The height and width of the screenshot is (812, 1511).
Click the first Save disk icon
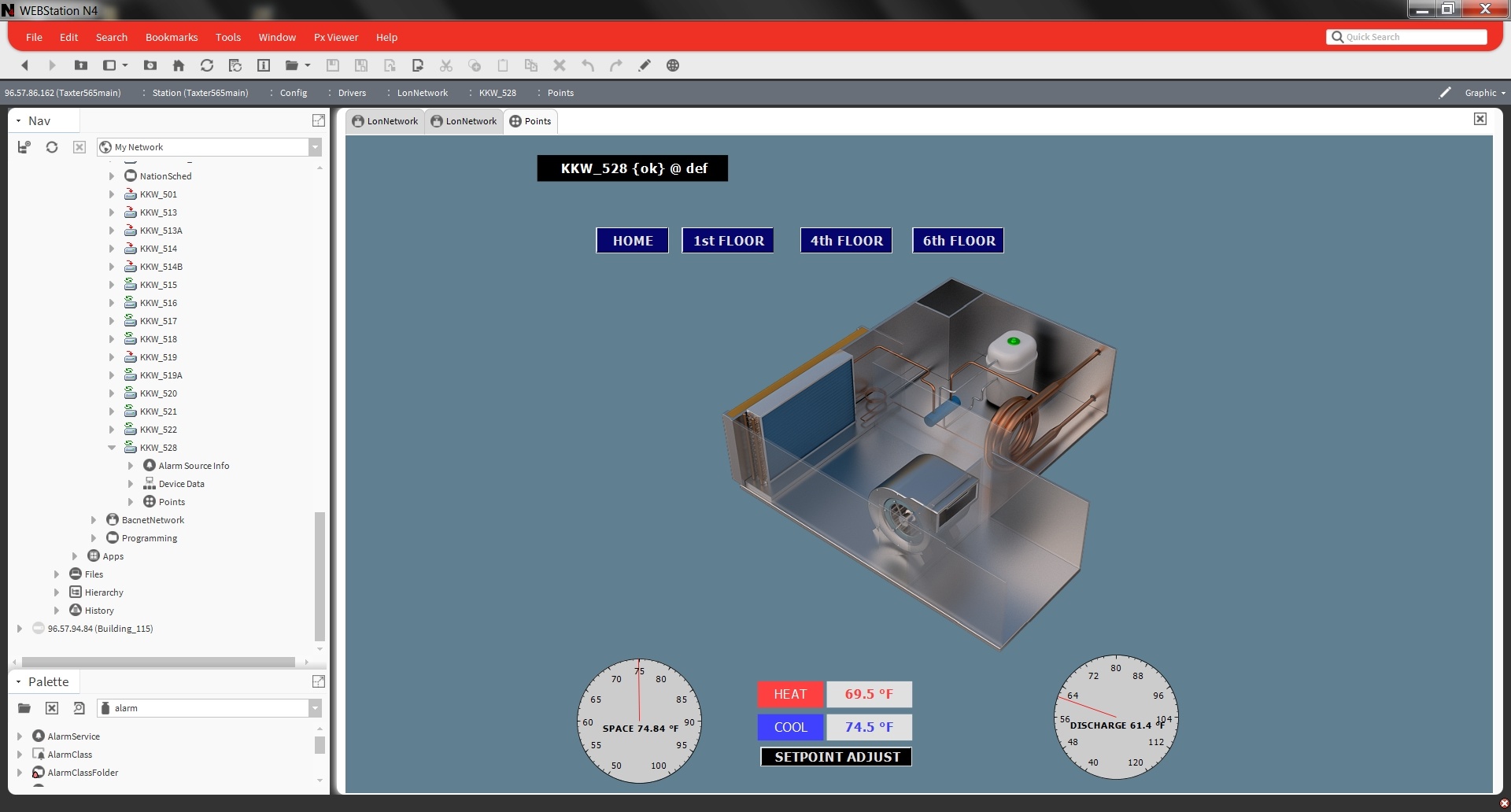coord(333,65)
